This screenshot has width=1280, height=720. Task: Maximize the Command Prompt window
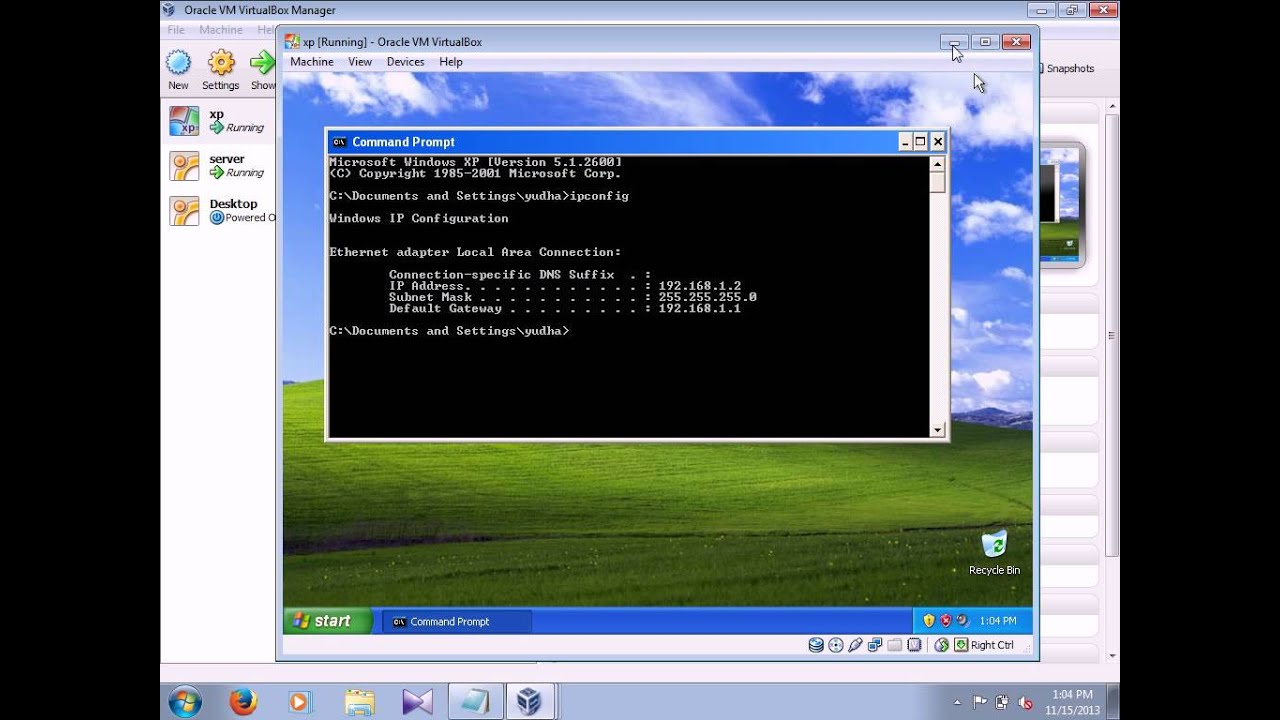pyautogui.click(x=920, y=142)
